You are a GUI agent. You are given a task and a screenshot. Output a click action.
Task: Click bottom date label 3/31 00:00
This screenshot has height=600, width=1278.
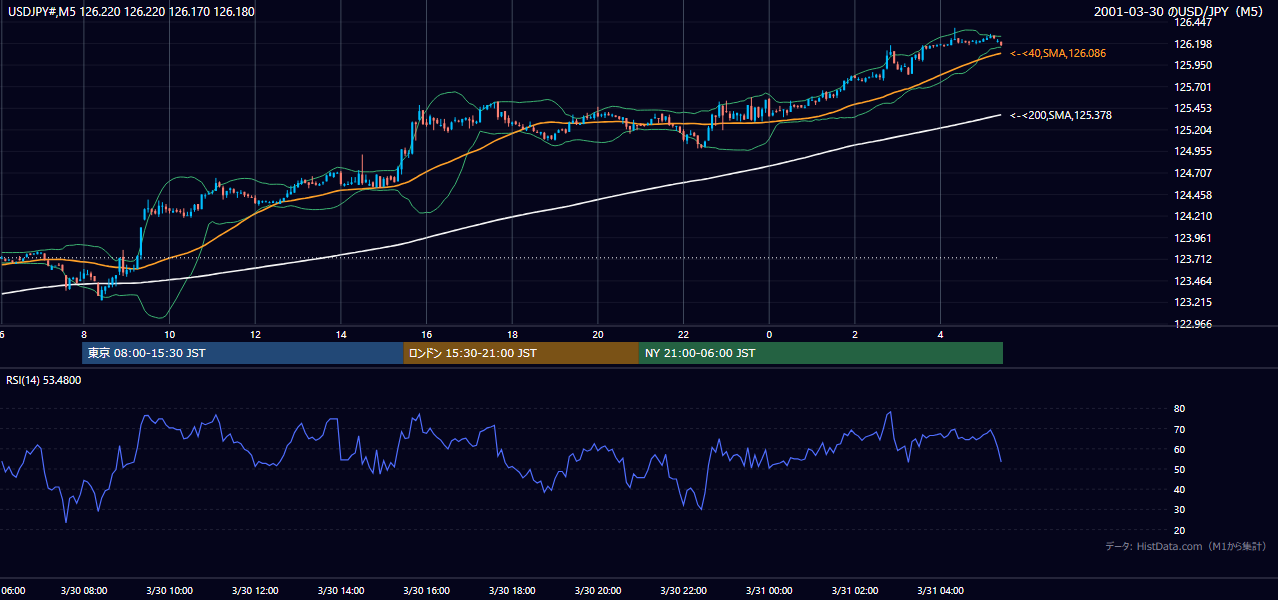tap(769, 591)
